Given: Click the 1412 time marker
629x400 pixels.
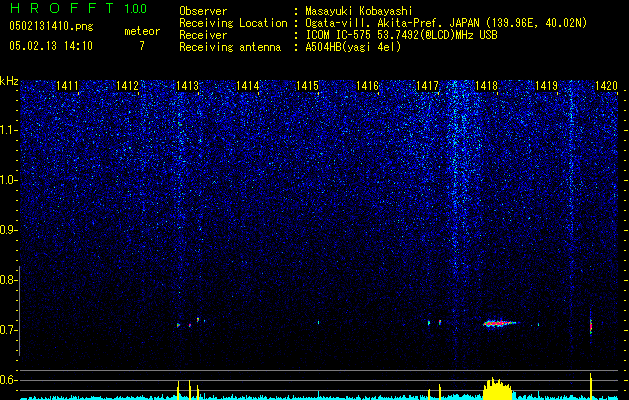Looking at the screenshot, I should click(x=127, y=86).
